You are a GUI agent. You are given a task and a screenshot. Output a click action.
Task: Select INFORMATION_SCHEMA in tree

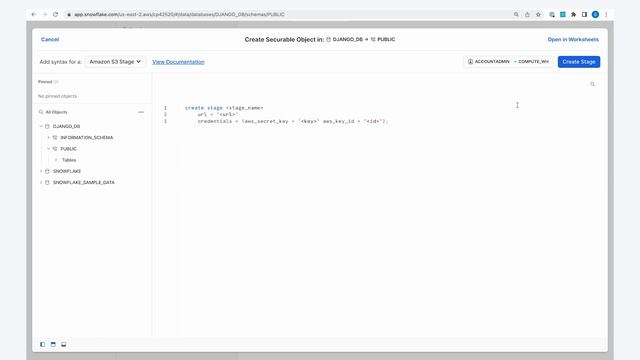click(87, 138)
